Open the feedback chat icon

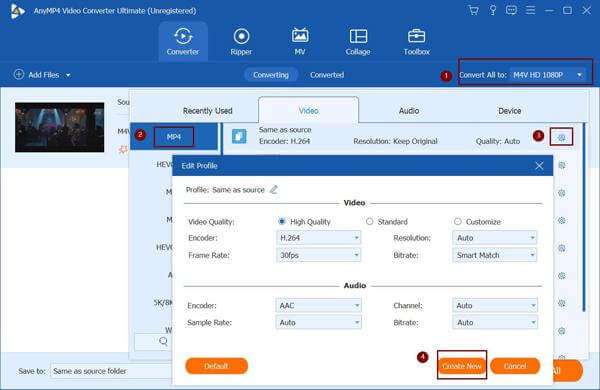[511, 10]
